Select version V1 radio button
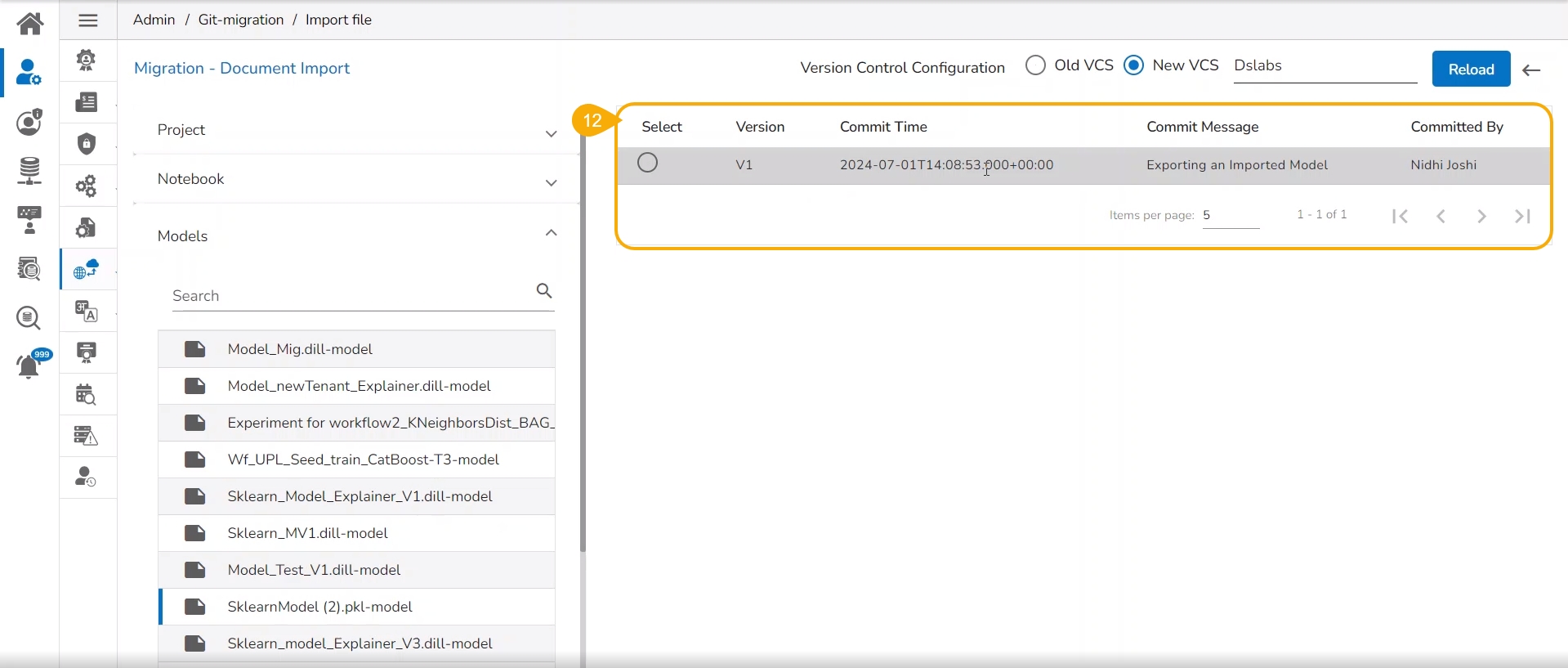 tap(647, 164)
